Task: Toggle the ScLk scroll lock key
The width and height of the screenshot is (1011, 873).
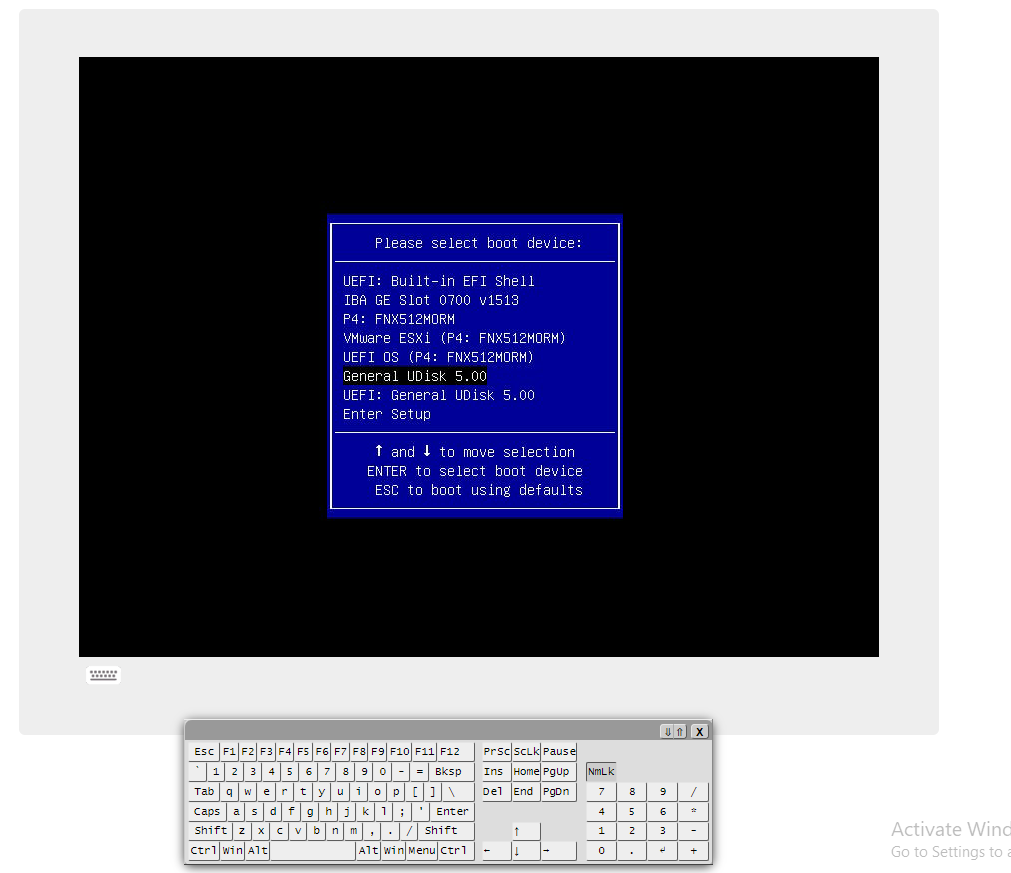Action: [526, 751]
